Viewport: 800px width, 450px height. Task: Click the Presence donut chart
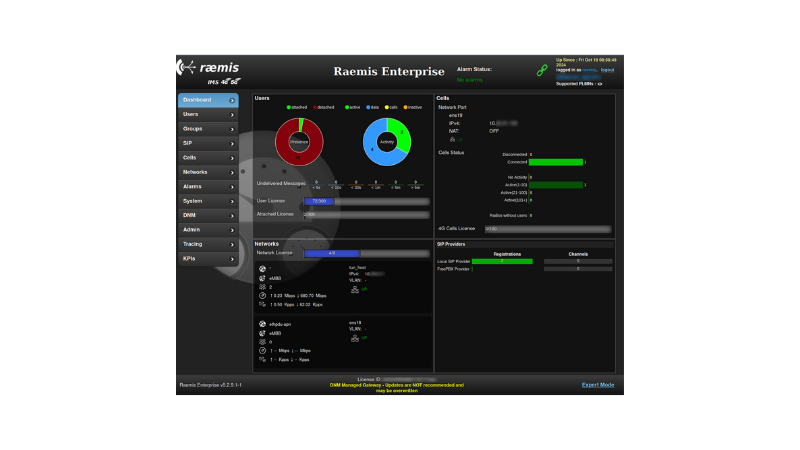click(x=299, y=142)
